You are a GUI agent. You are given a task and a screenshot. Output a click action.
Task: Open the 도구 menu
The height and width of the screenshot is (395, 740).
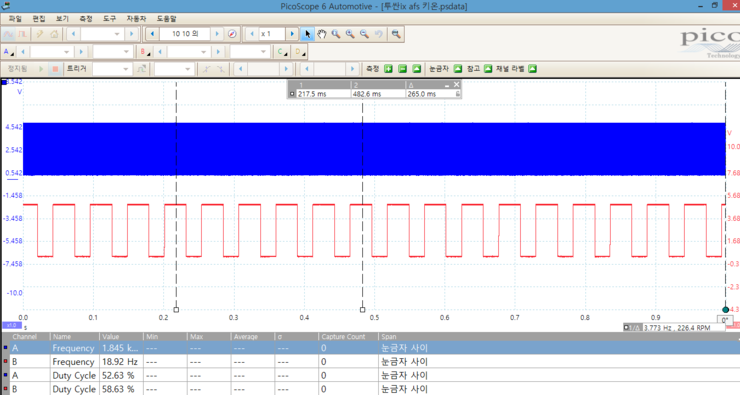109,18
